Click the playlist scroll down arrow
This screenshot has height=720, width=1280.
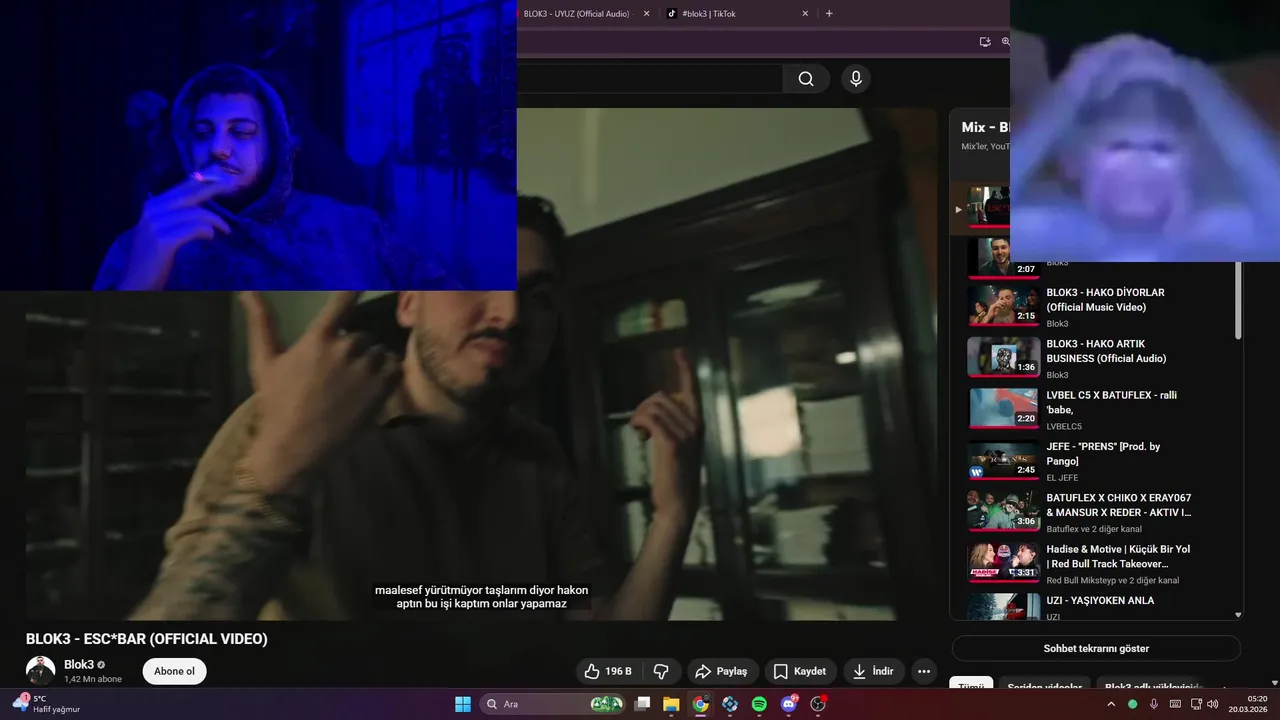(x=1238, y=615)
